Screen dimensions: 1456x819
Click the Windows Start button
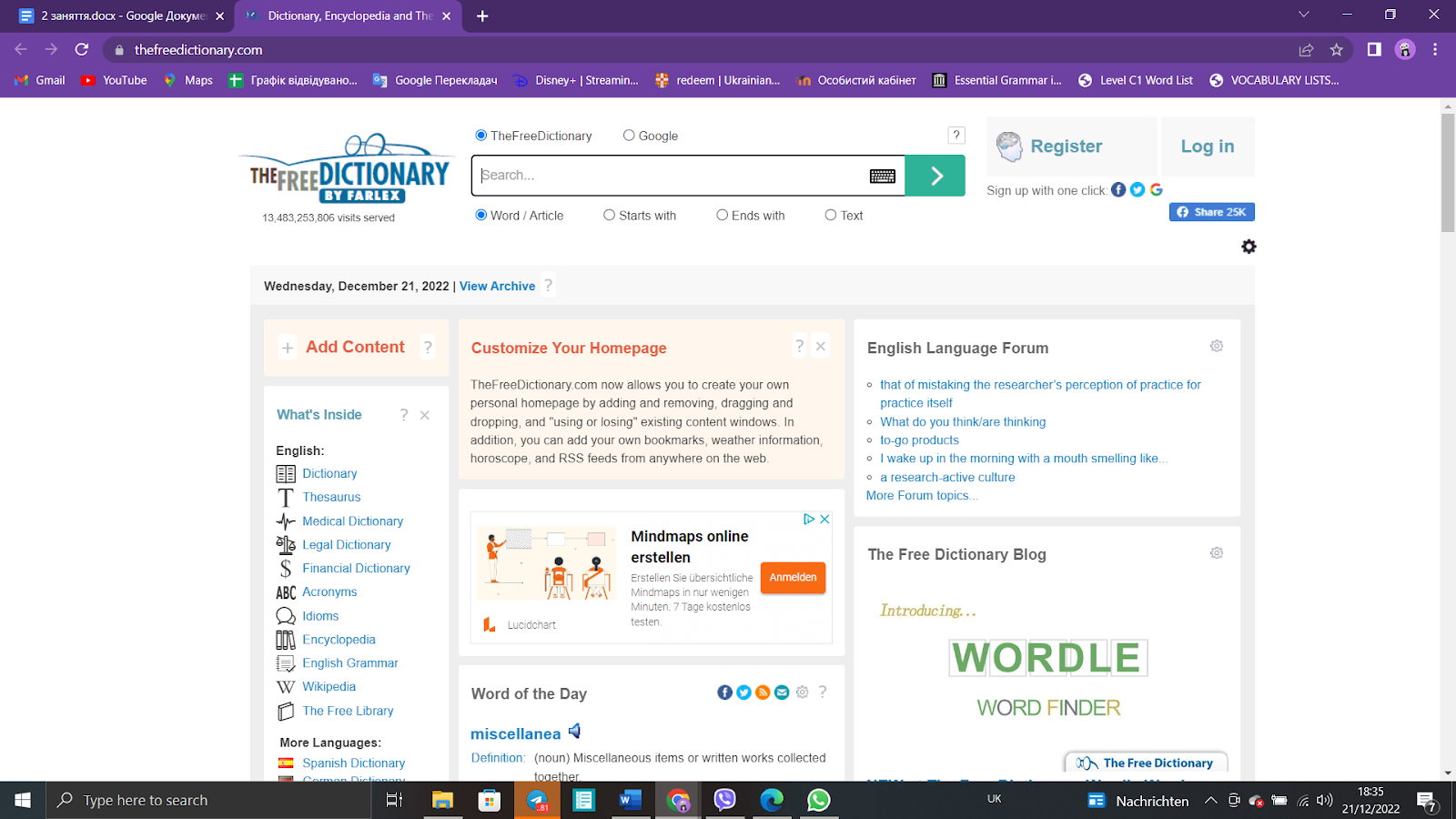(23, 801)
